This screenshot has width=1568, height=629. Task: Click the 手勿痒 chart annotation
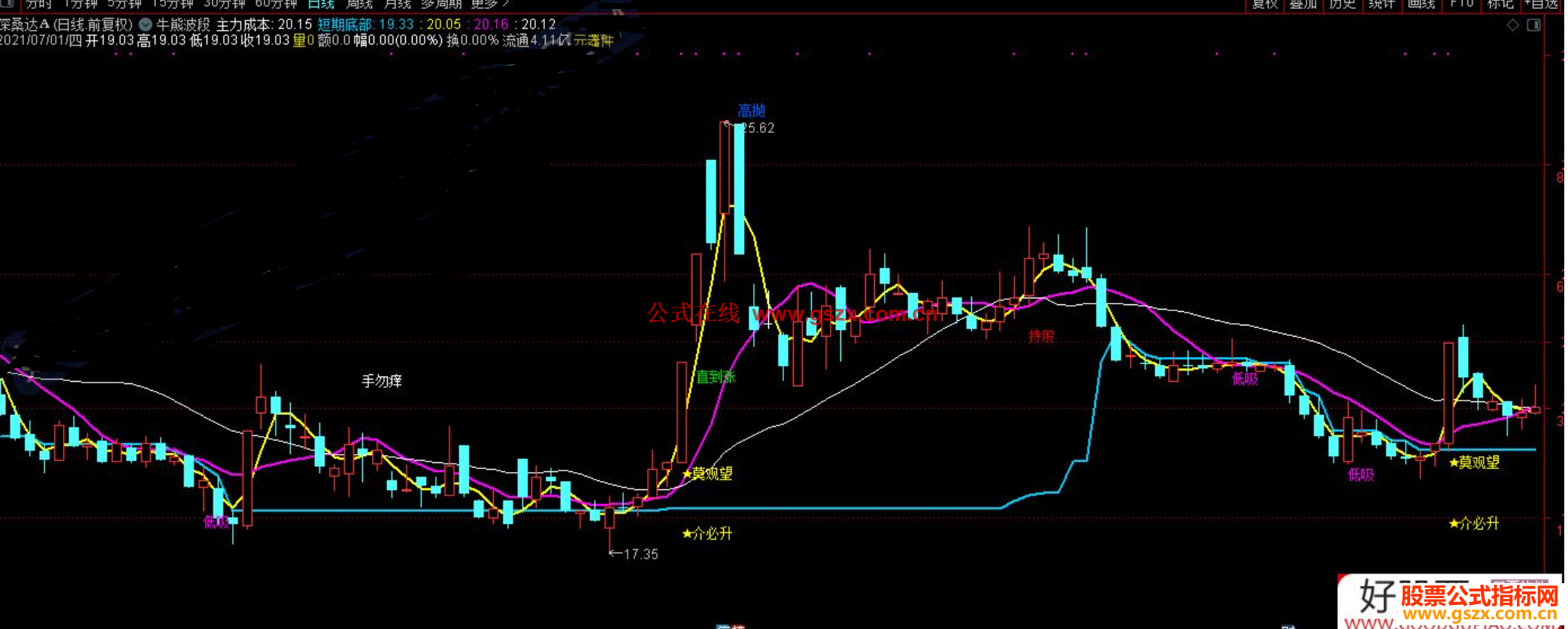[x=382, y=381]
